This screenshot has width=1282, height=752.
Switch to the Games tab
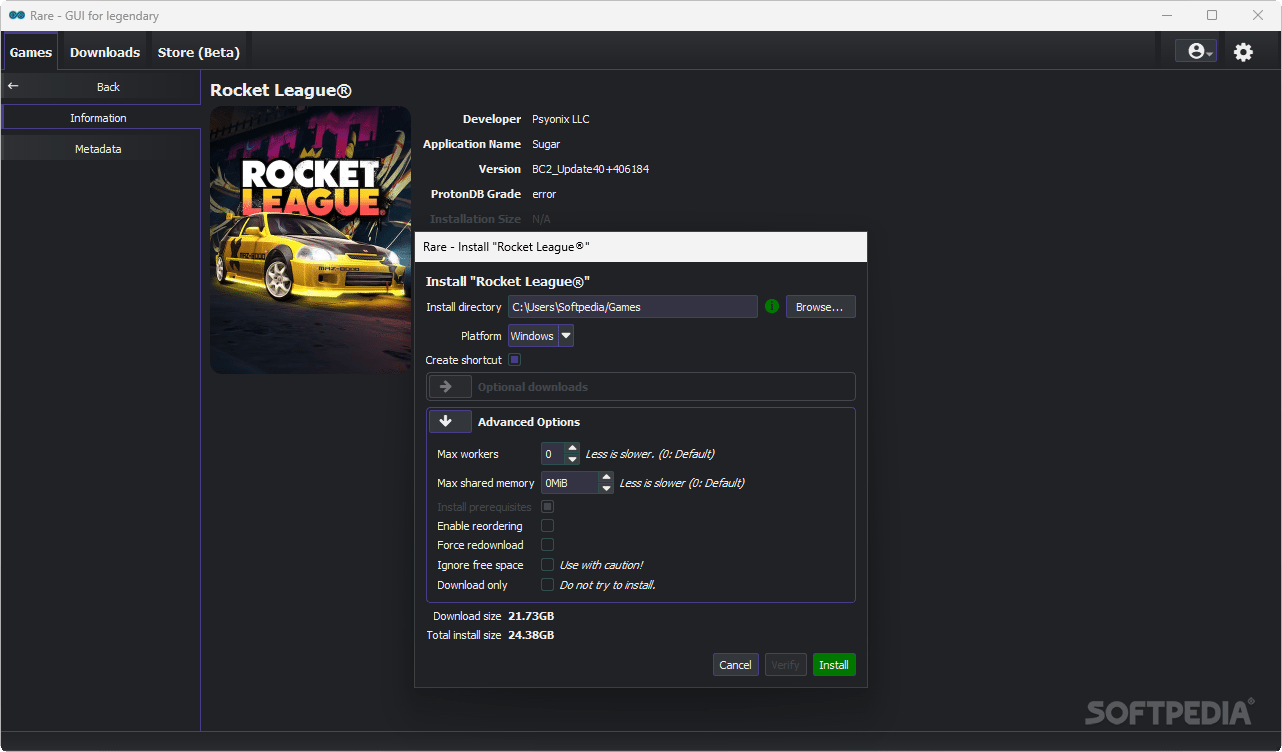[31, 52]
